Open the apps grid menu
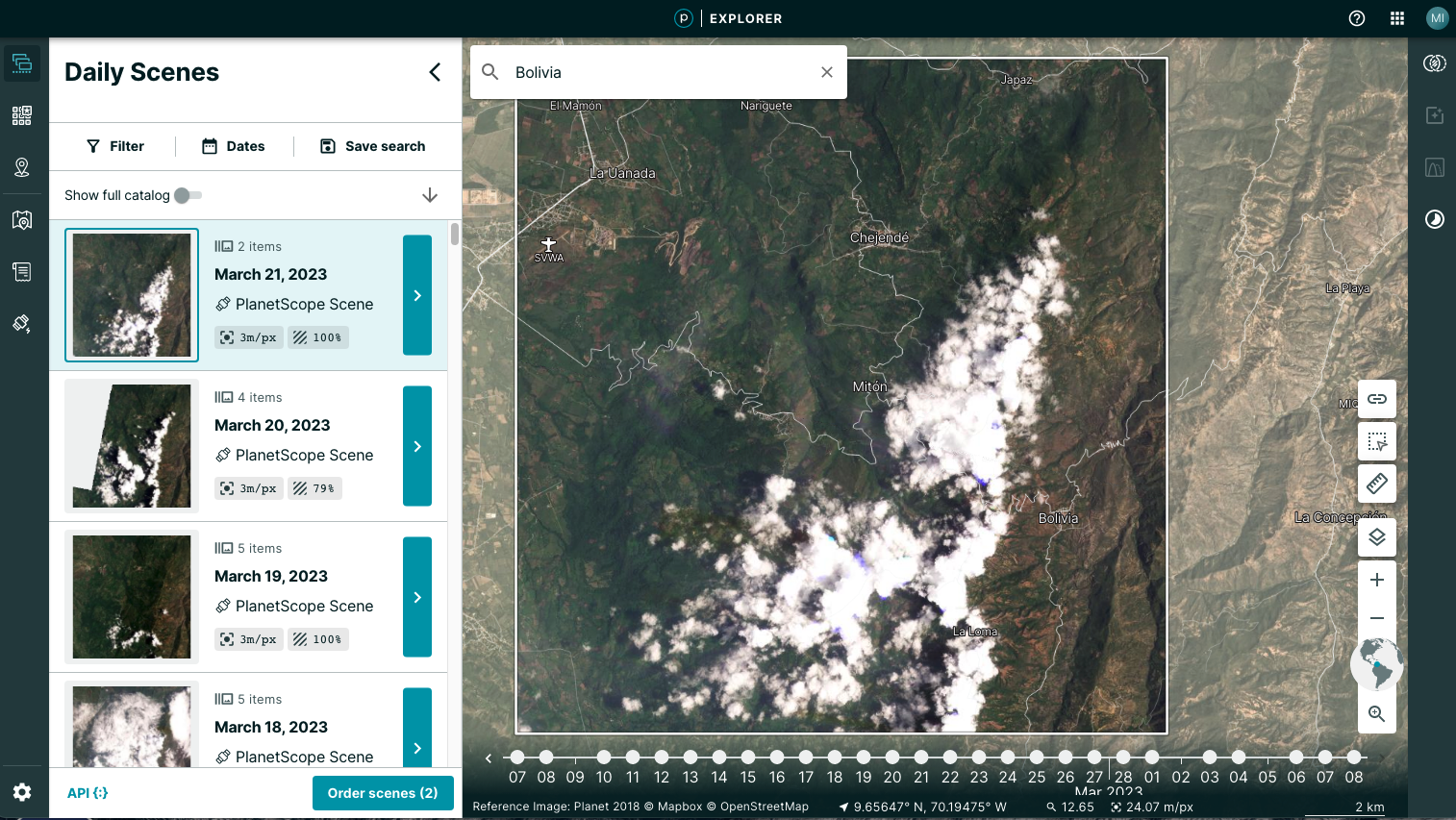Image resolution: width=1456 pixels, height=820 pixels. pyautogui.click(x=1396, y=18)
